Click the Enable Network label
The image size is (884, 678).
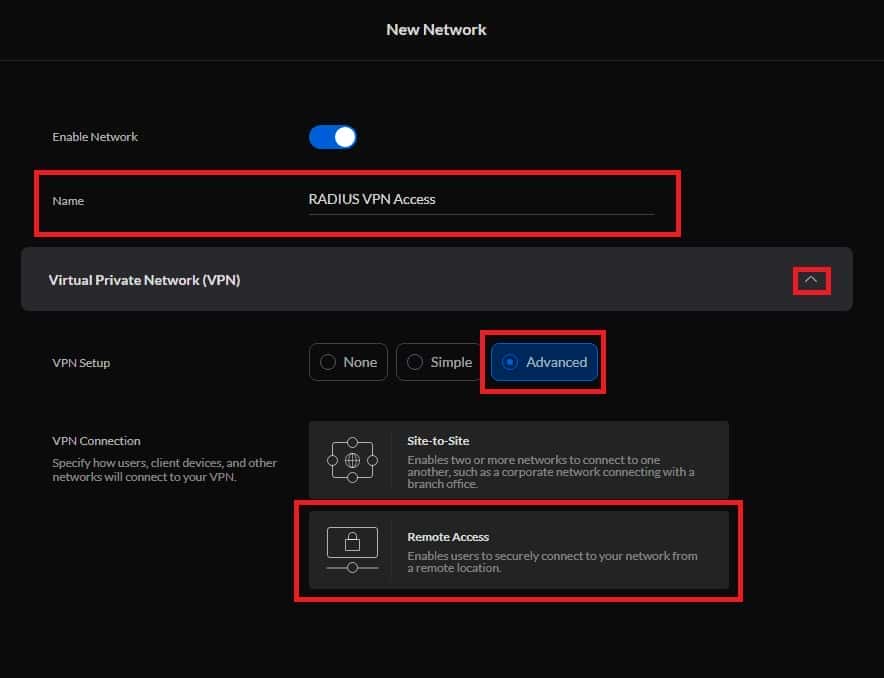tap(95, 136)
